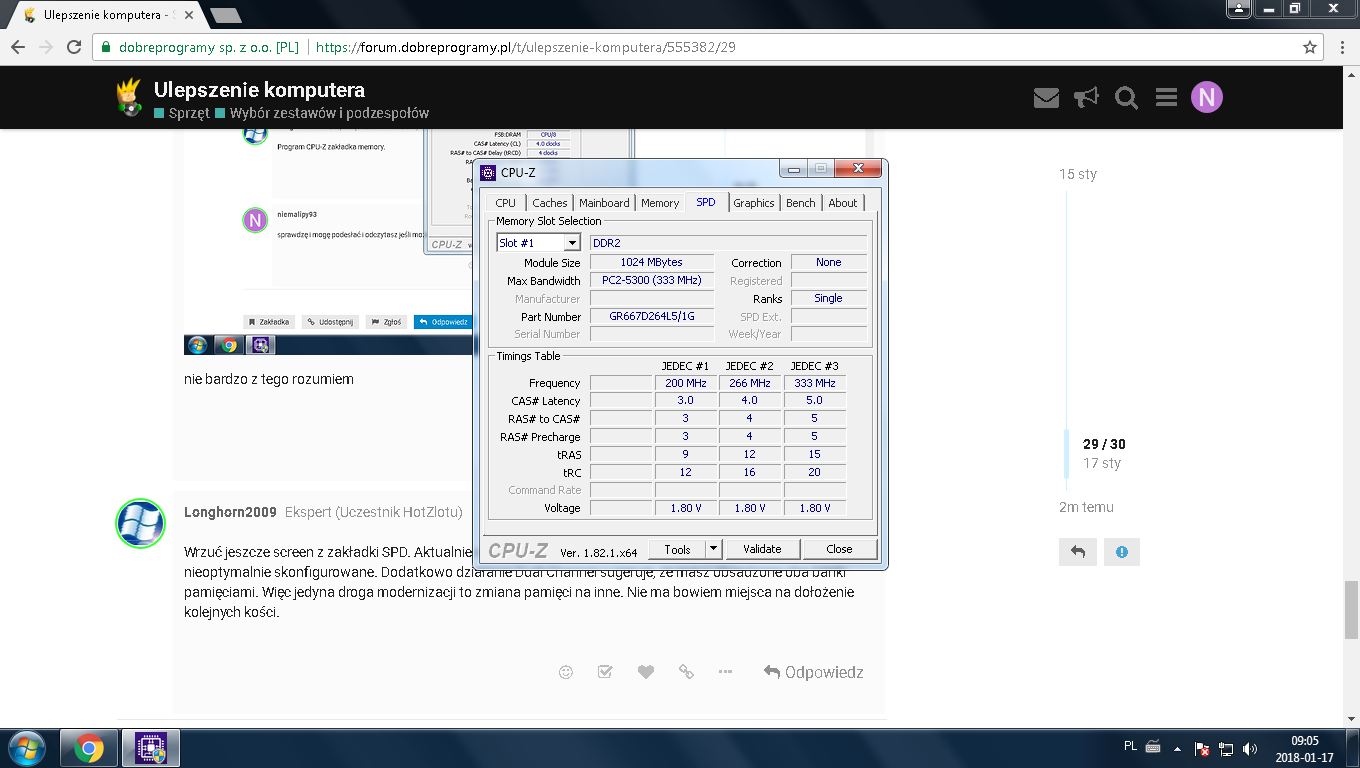Image resolution: width=1360 pixels, height=768 pixels.
Task: Click the Tools button in CPU-Z
Action: 677,549
